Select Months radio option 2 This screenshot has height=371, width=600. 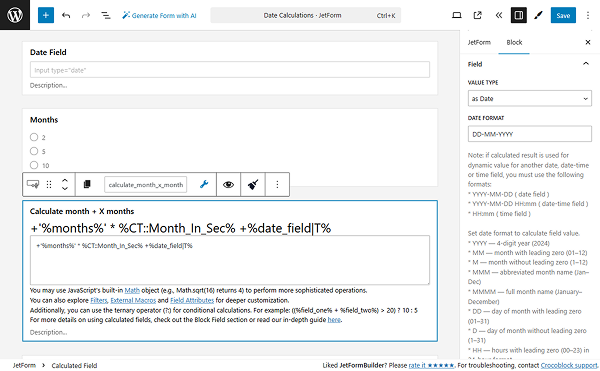(x=34, y=137)
